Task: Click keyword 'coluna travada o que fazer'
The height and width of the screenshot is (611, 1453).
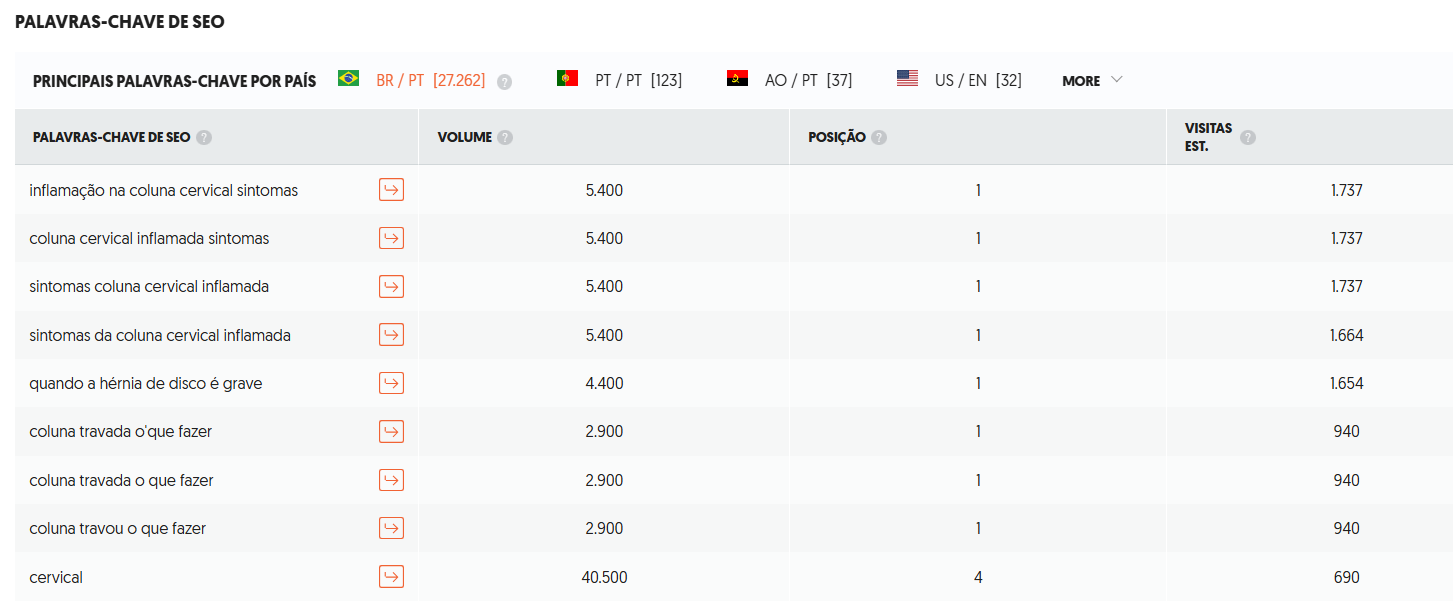Action: [x=121, y=480]
